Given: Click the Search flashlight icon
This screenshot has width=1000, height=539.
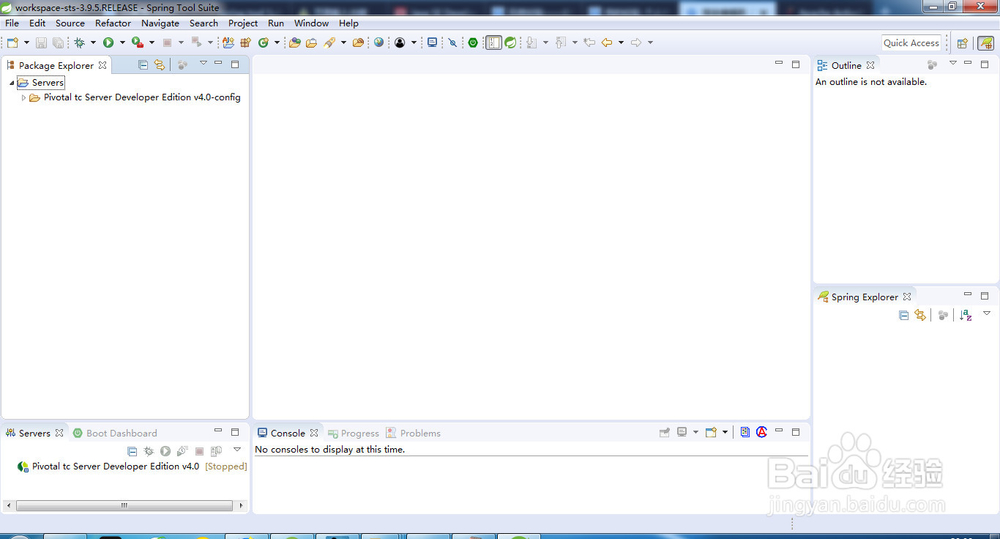Looking at the screenshot, I should [x=330, y=43].
